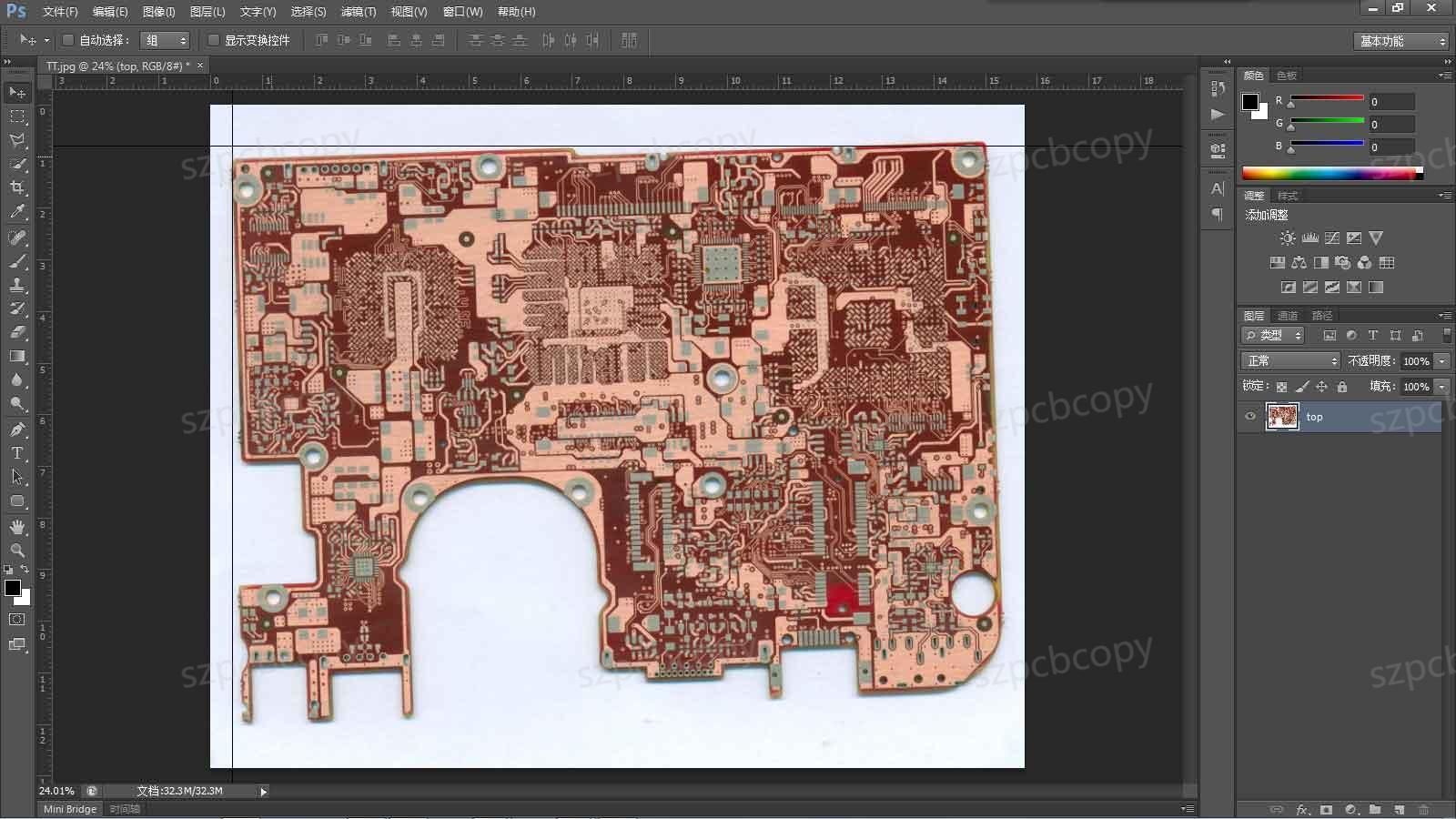Click the G value input field
The width and height of the screenshot is (1456, 819).
(1391, 125)
